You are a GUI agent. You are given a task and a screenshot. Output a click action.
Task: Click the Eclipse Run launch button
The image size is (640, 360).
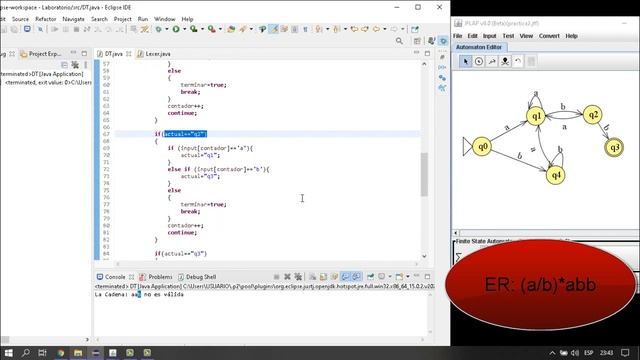176,29
